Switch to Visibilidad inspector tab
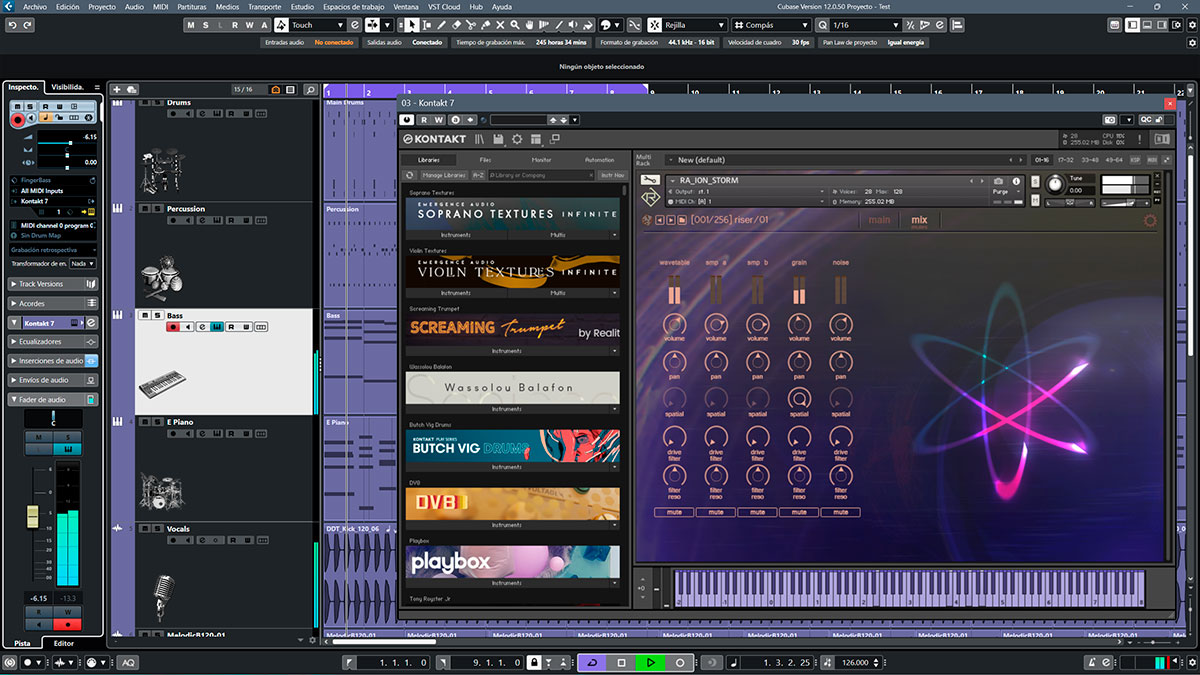 (x=69, y=87)
